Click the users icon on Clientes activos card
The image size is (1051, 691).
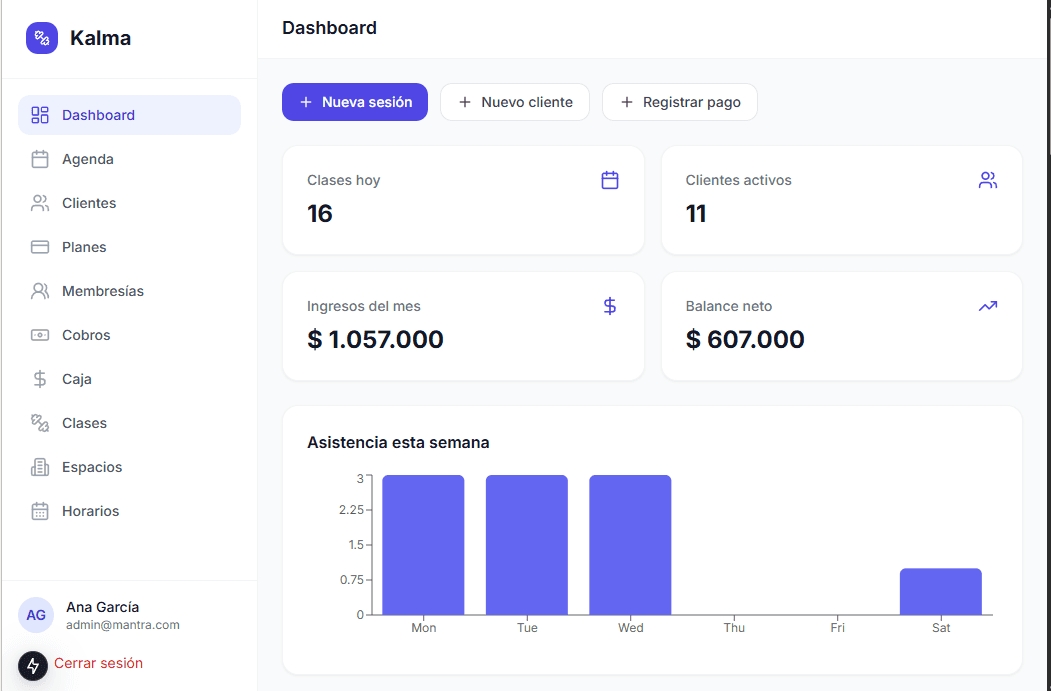point(988,180)
